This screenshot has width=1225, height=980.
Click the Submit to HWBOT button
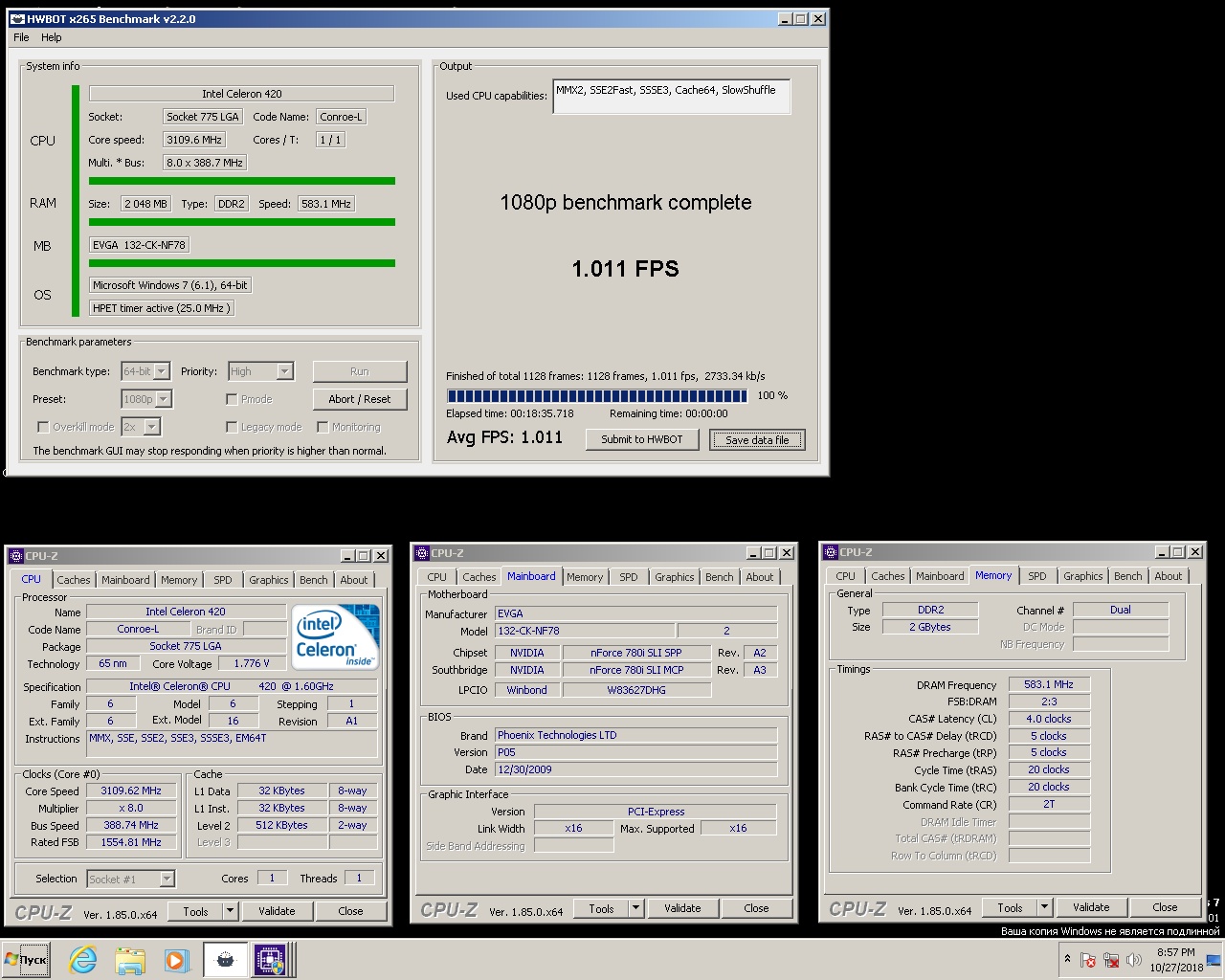point(642,439)
